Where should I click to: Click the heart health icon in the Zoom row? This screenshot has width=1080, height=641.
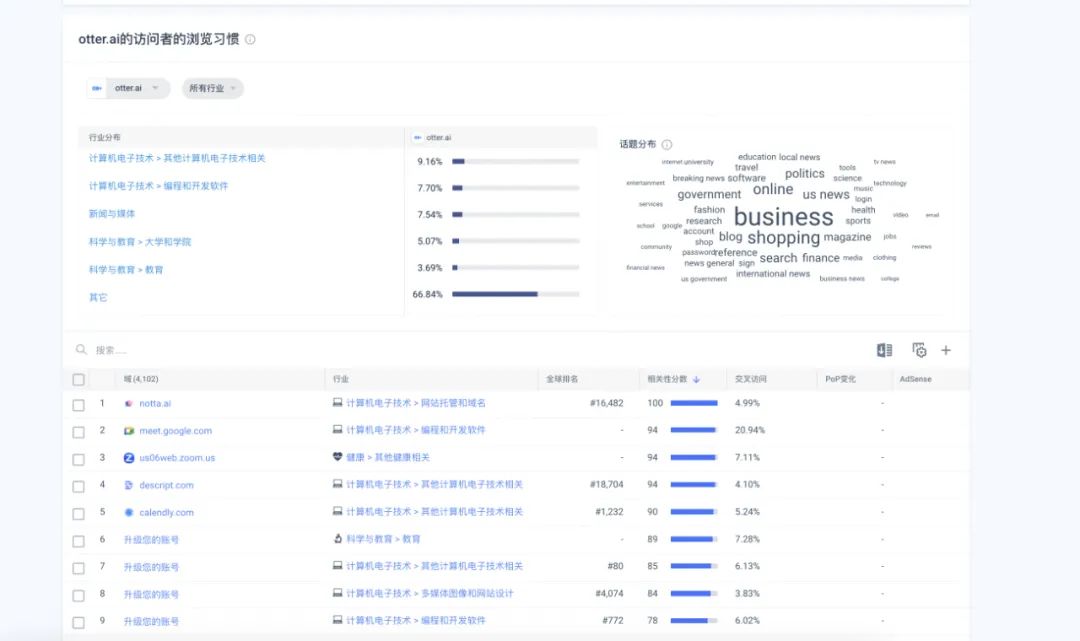pos(338,456)
